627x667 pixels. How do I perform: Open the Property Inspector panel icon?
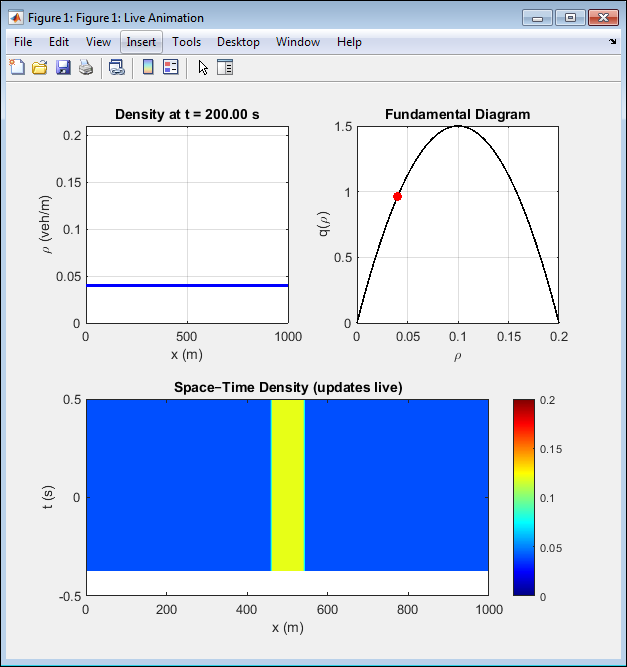tap(225, 67)
